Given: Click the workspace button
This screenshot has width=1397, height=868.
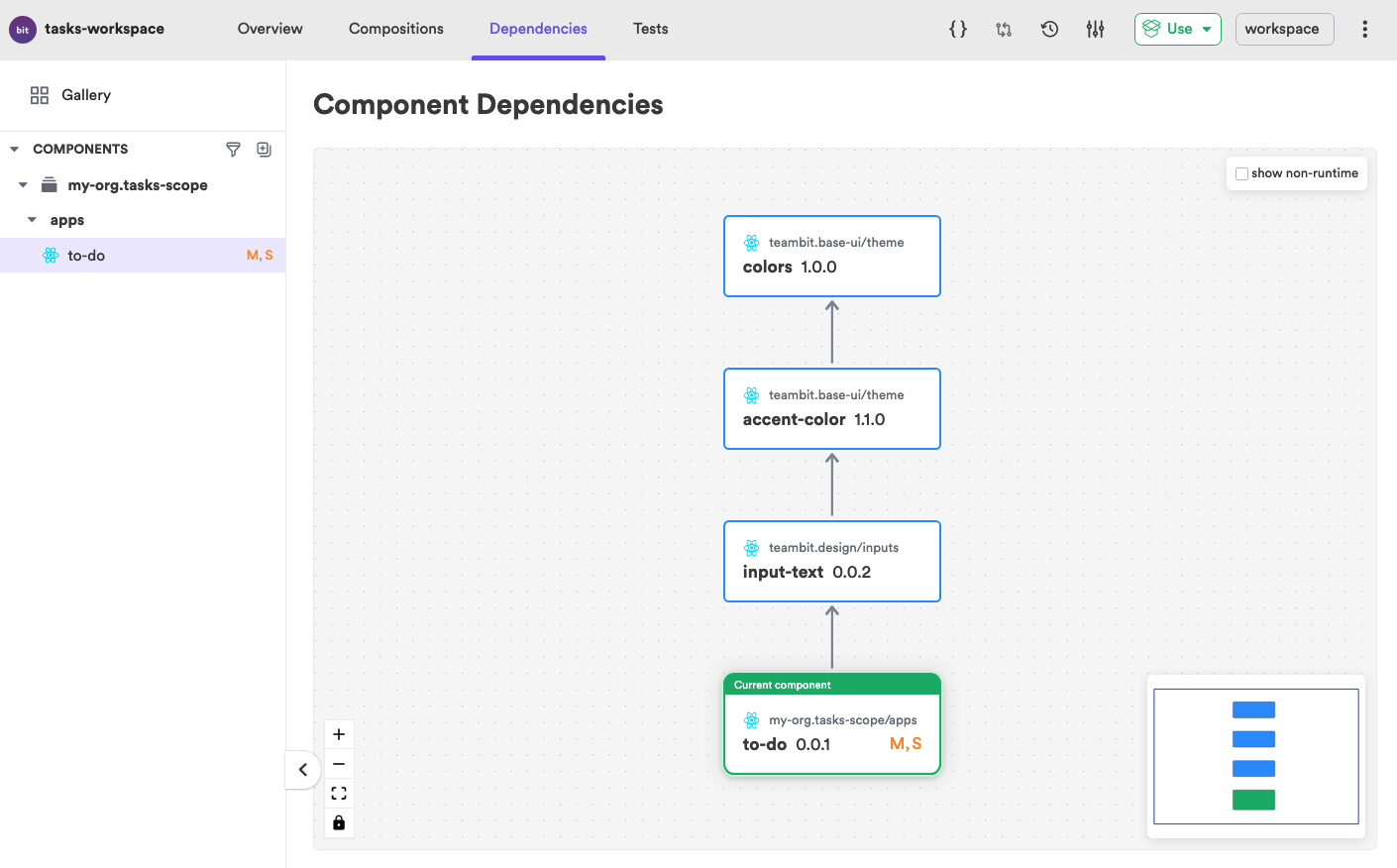Looking at the screenshot, I should point(1283,29).
